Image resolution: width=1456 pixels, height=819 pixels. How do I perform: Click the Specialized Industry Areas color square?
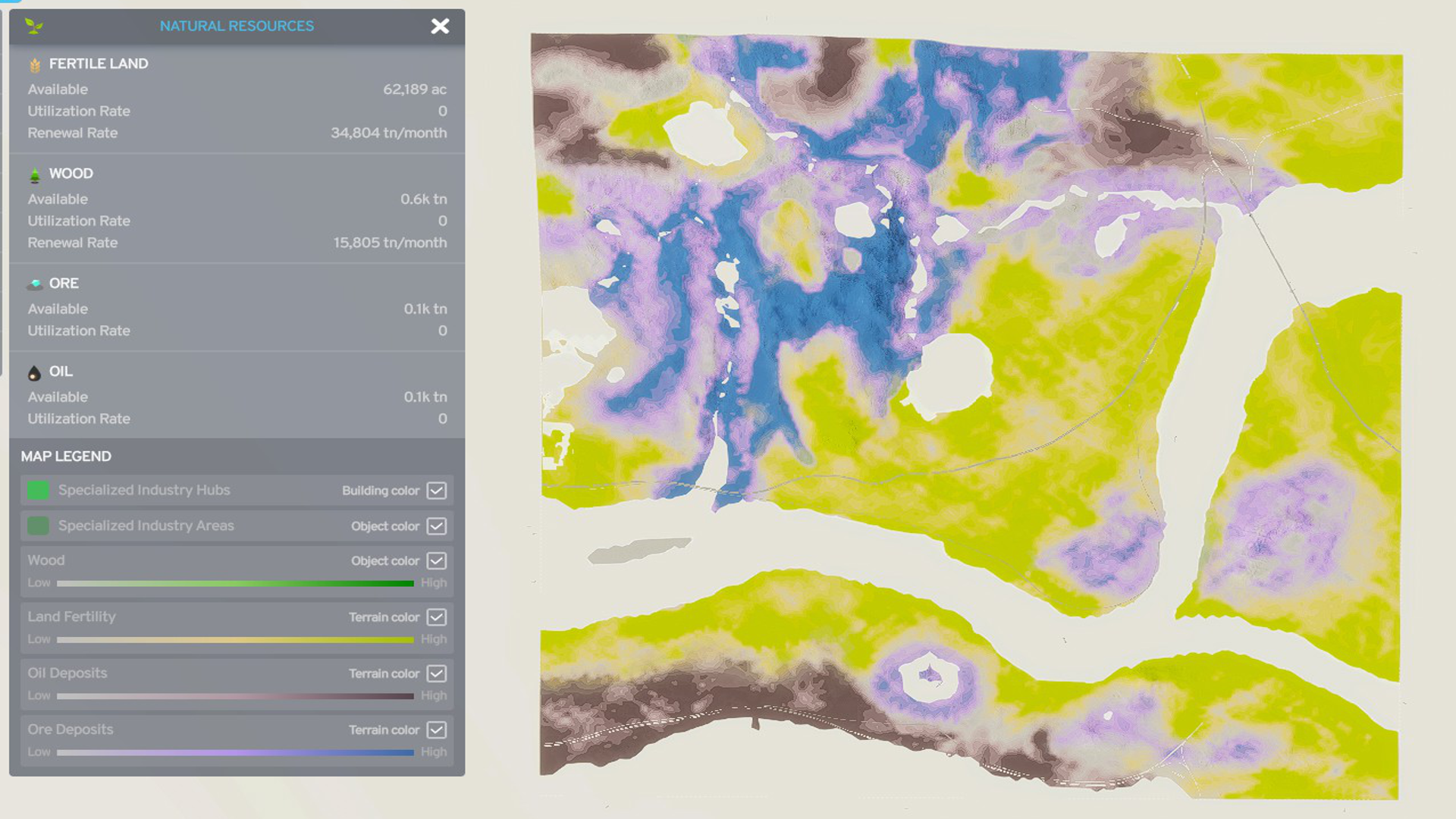tap(36, 526)
